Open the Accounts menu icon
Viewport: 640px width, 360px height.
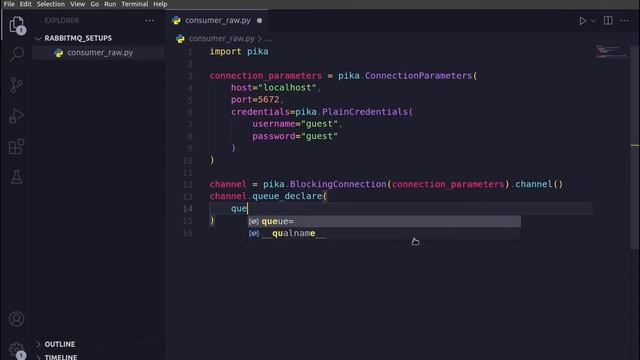[x=16, y=319]
